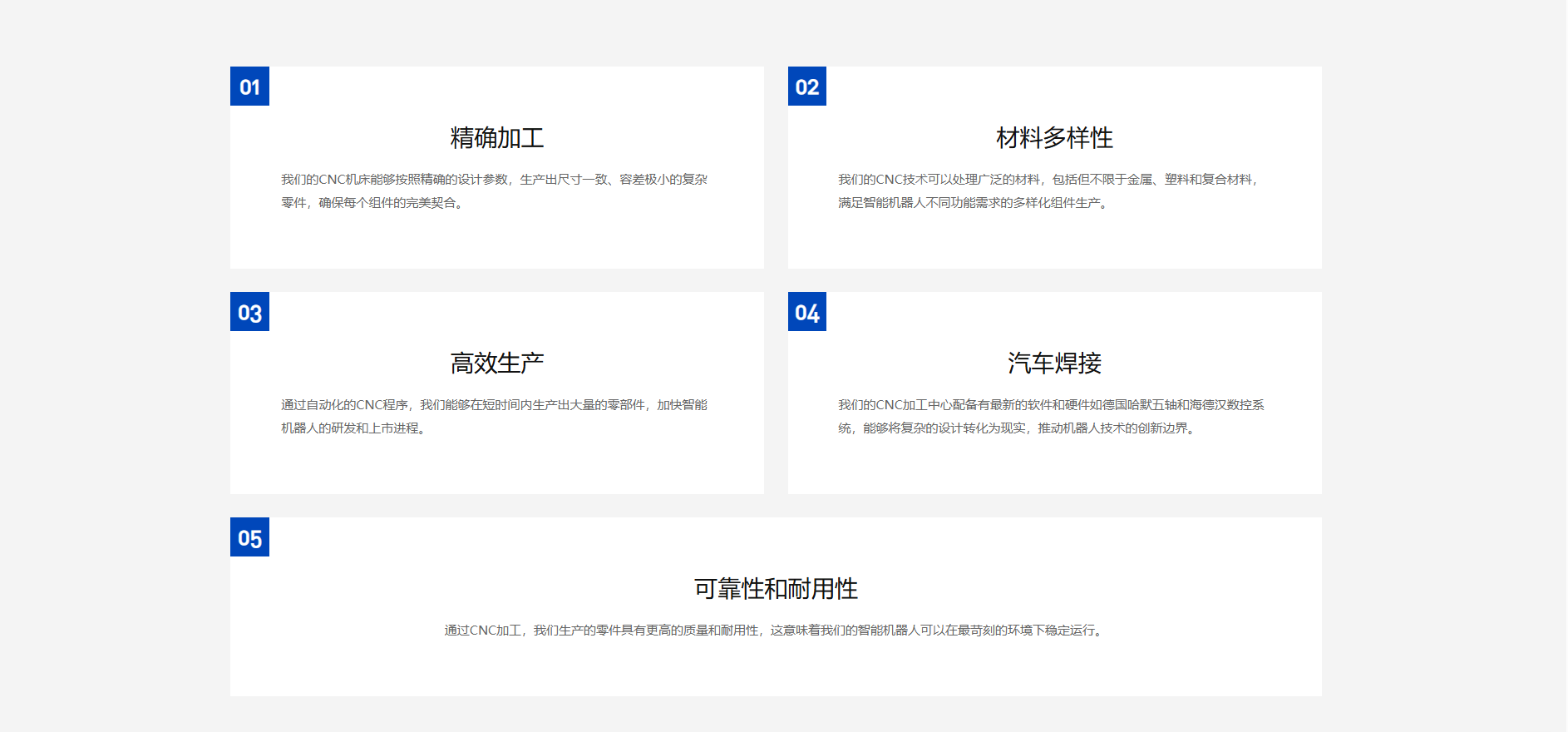Click the line starting 满足智能机器人

pyautogui.click(x=974, y=203)
